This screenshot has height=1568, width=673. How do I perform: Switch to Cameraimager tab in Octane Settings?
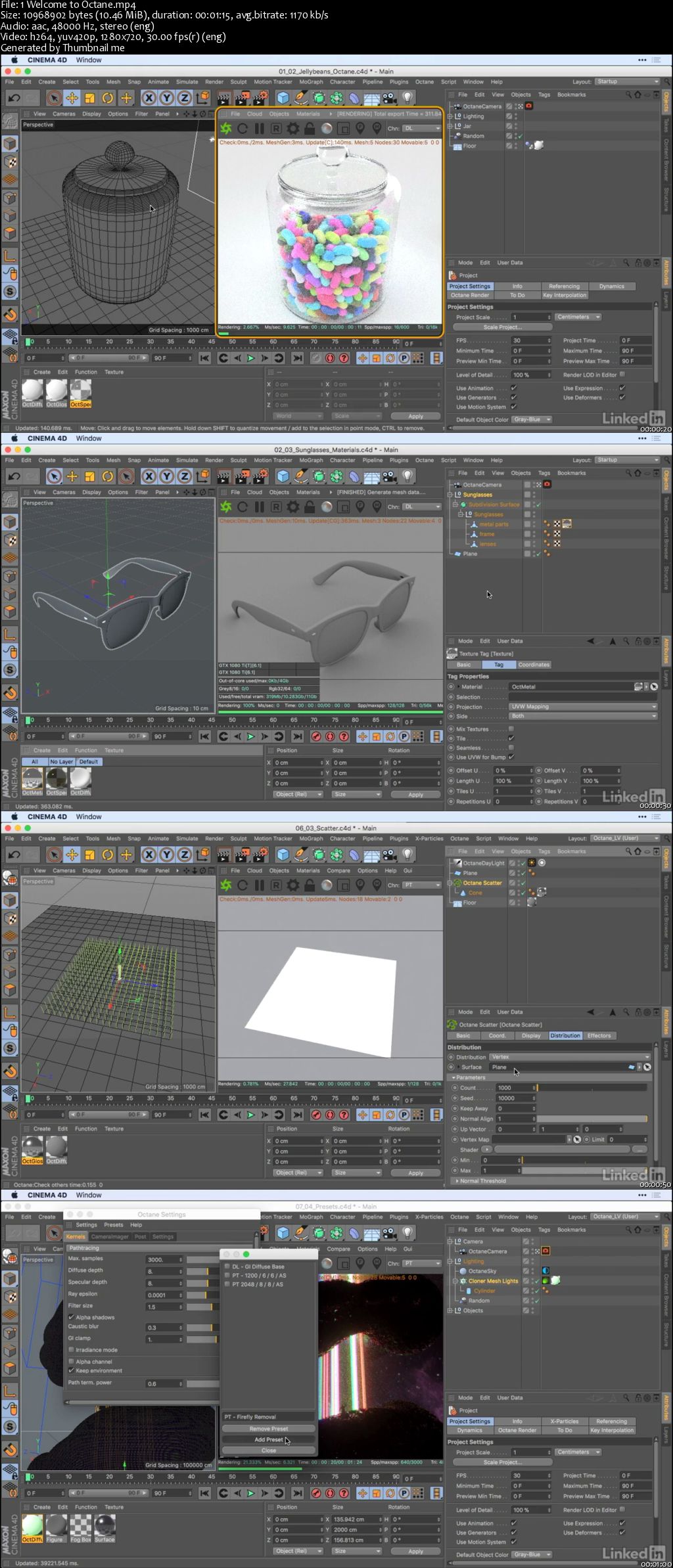click(110, 1236)
